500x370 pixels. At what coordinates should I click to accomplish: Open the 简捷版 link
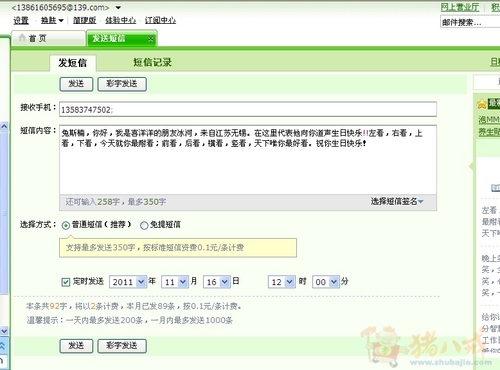[x=85, y=21]
